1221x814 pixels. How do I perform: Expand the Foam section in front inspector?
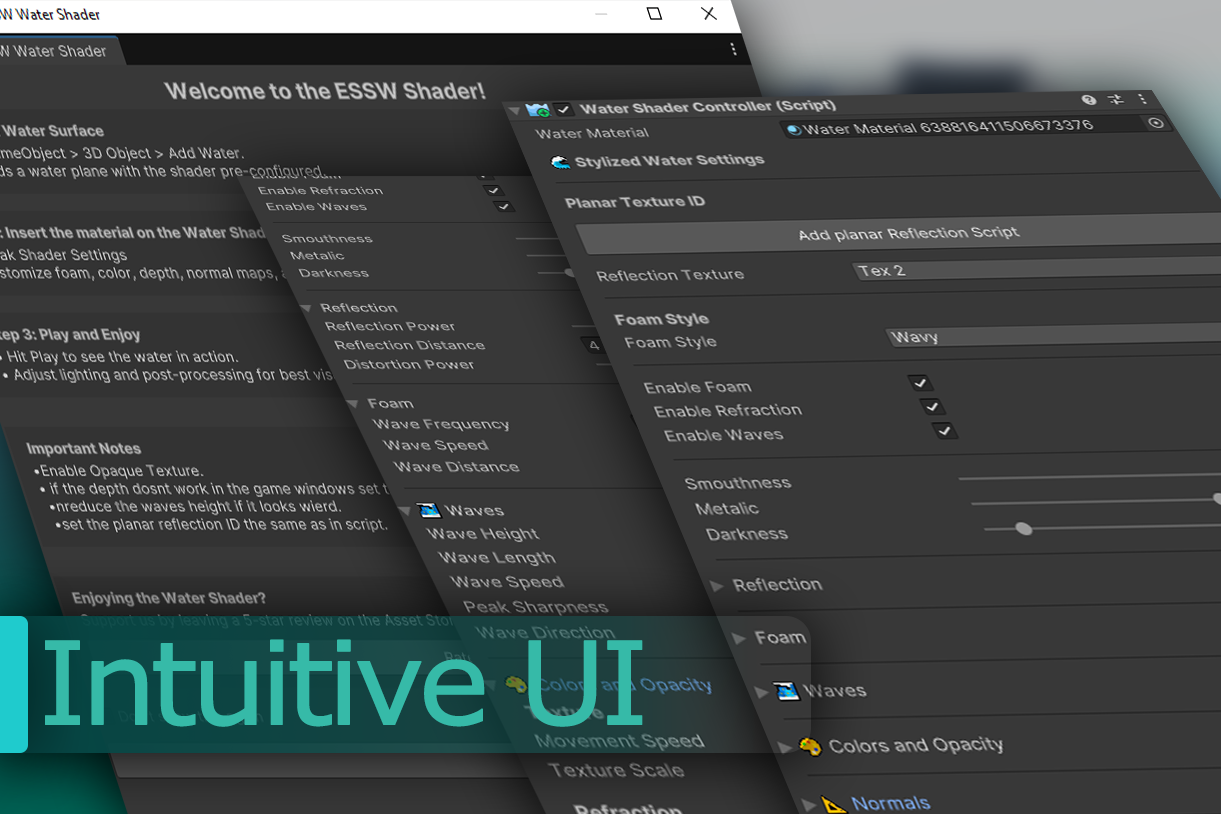pyautogui.click(x=738, y=638)
